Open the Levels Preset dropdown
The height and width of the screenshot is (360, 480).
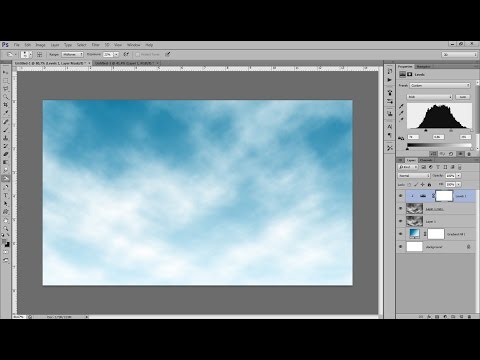pyautogui.click(x=440, y=86)
